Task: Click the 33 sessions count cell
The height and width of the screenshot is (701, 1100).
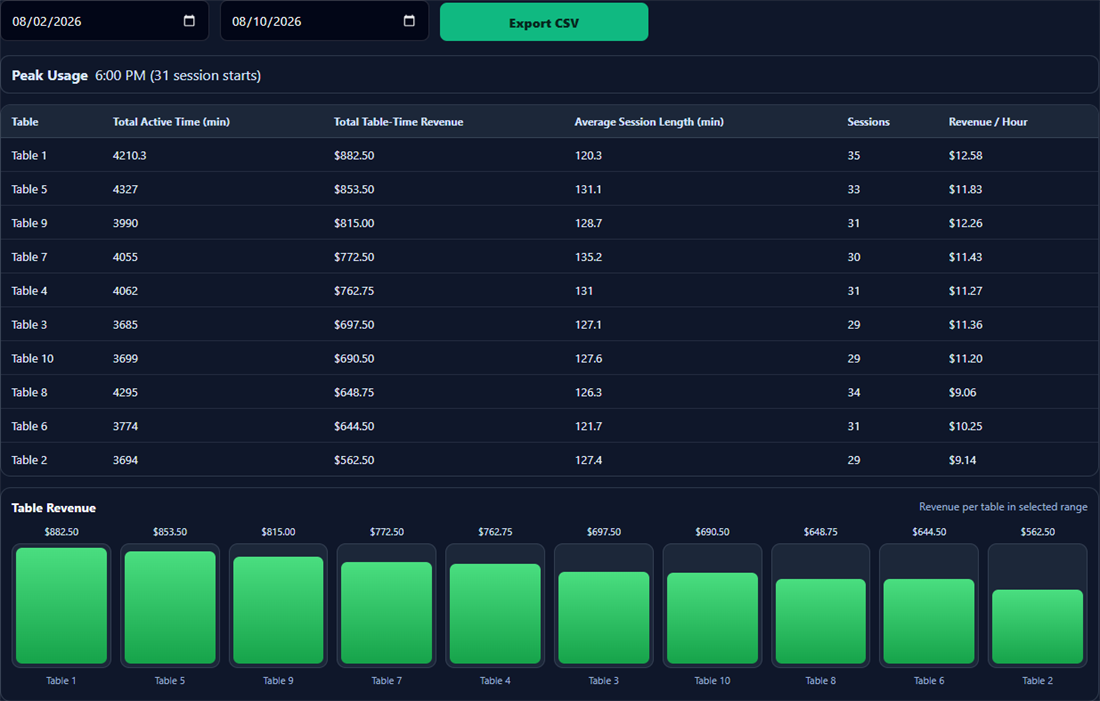Action: 854,189
